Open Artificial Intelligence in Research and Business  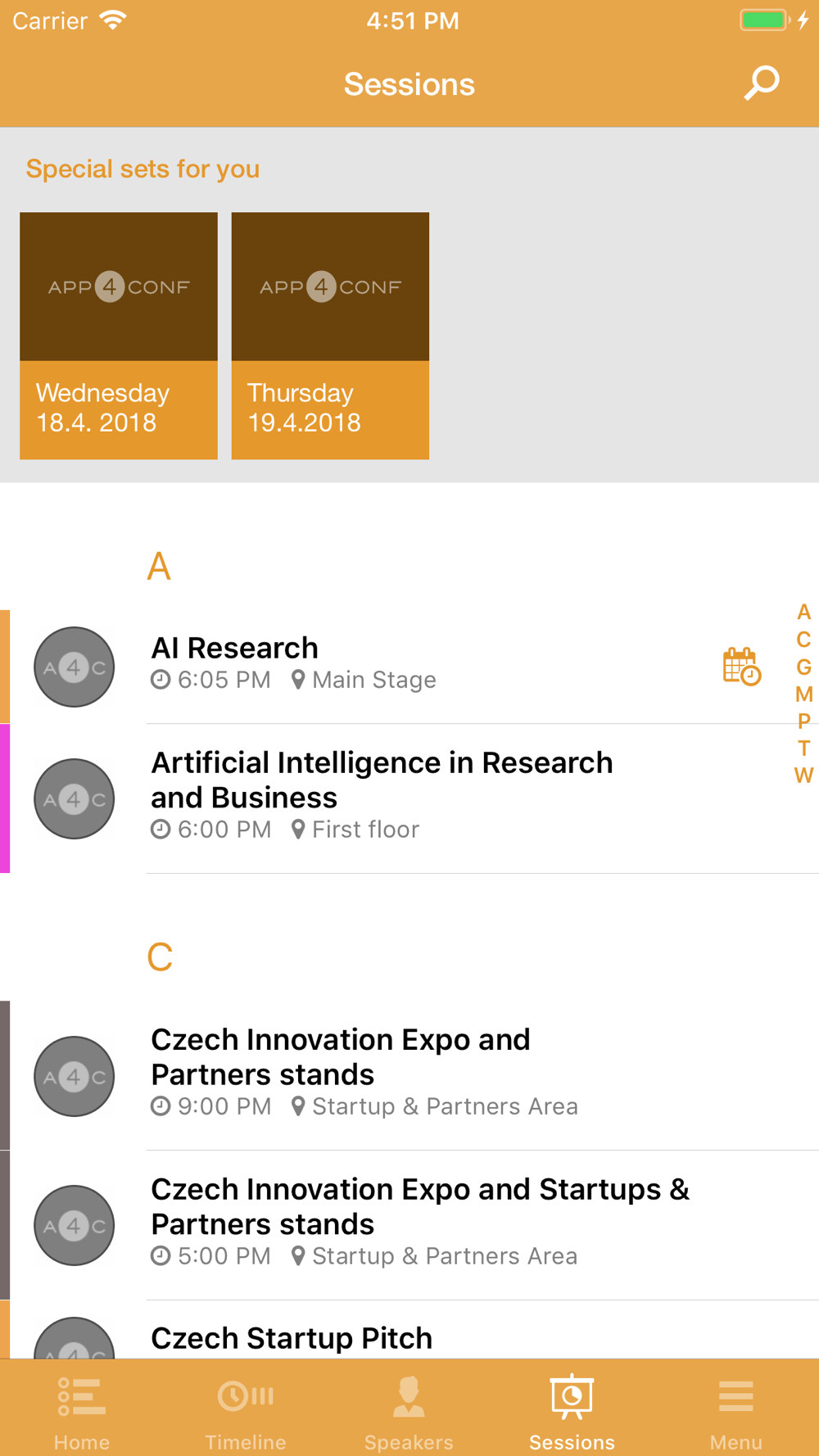(409, 798)
